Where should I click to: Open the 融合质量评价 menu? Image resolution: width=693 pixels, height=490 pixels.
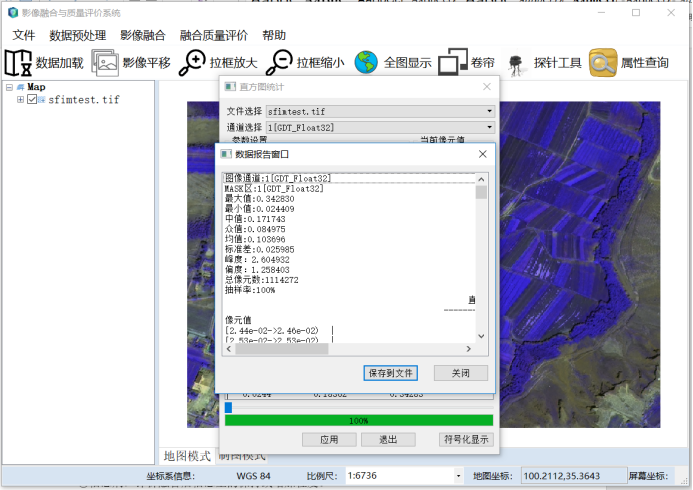tap(213, 35)
